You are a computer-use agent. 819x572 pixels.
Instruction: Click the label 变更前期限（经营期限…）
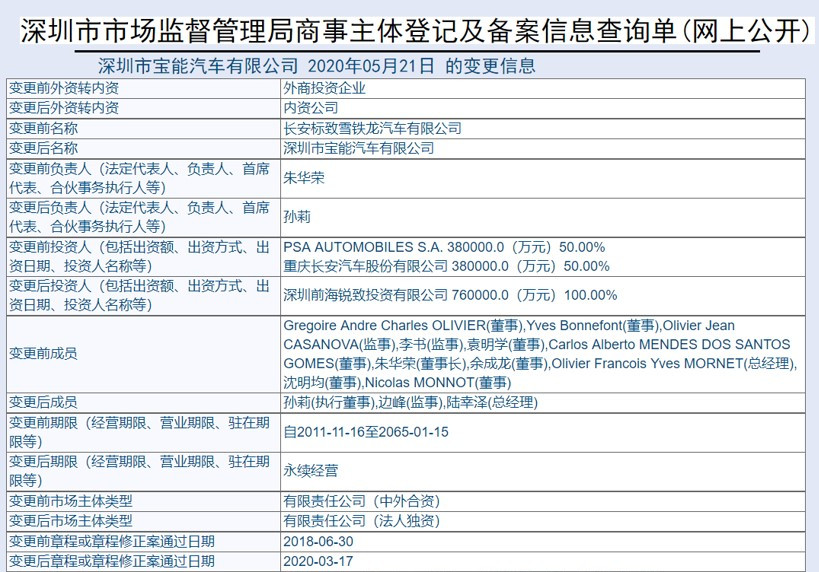click(x=139, y=432)
